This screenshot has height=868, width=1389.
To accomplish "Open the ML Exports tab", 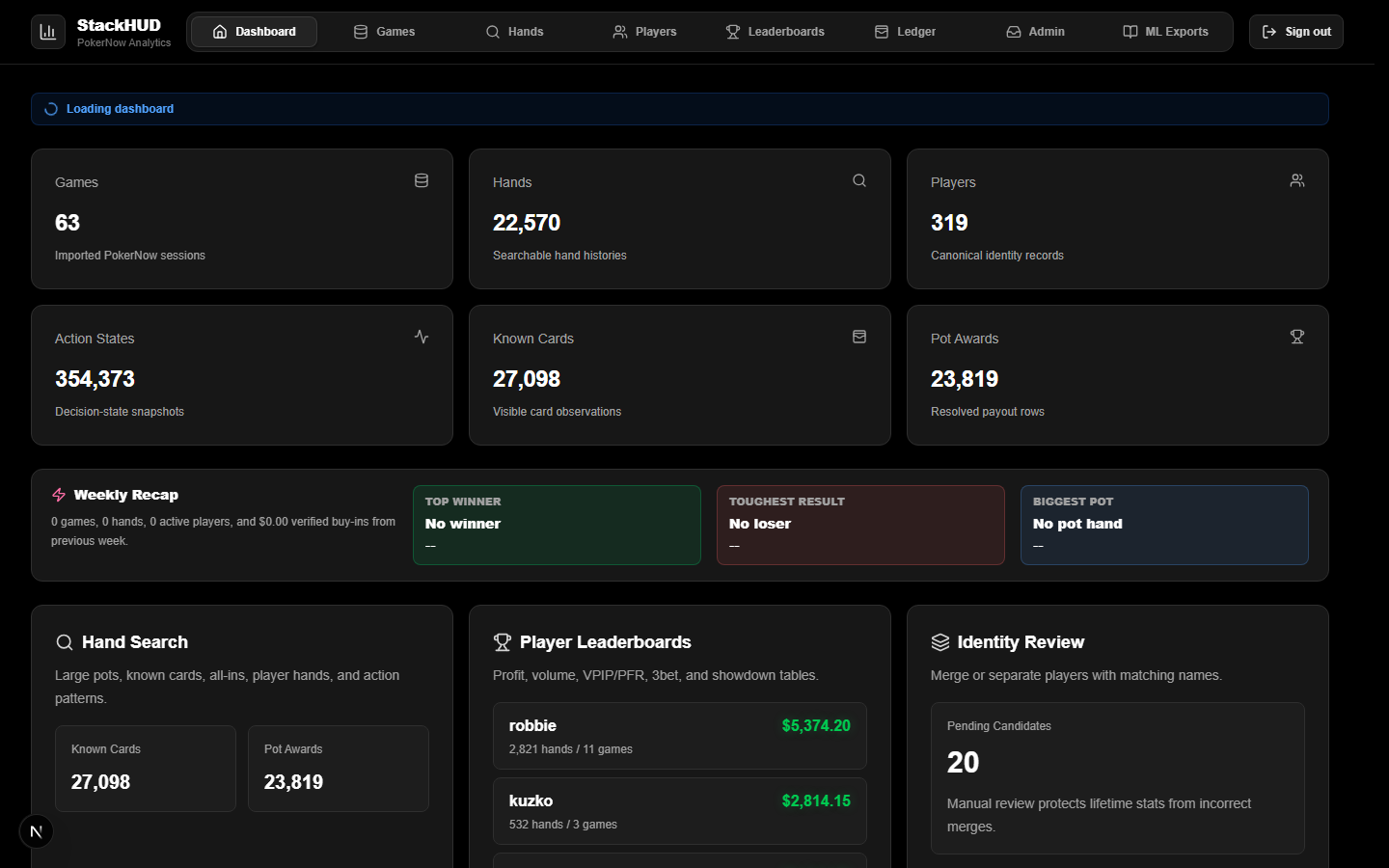I will [1165, 32].
